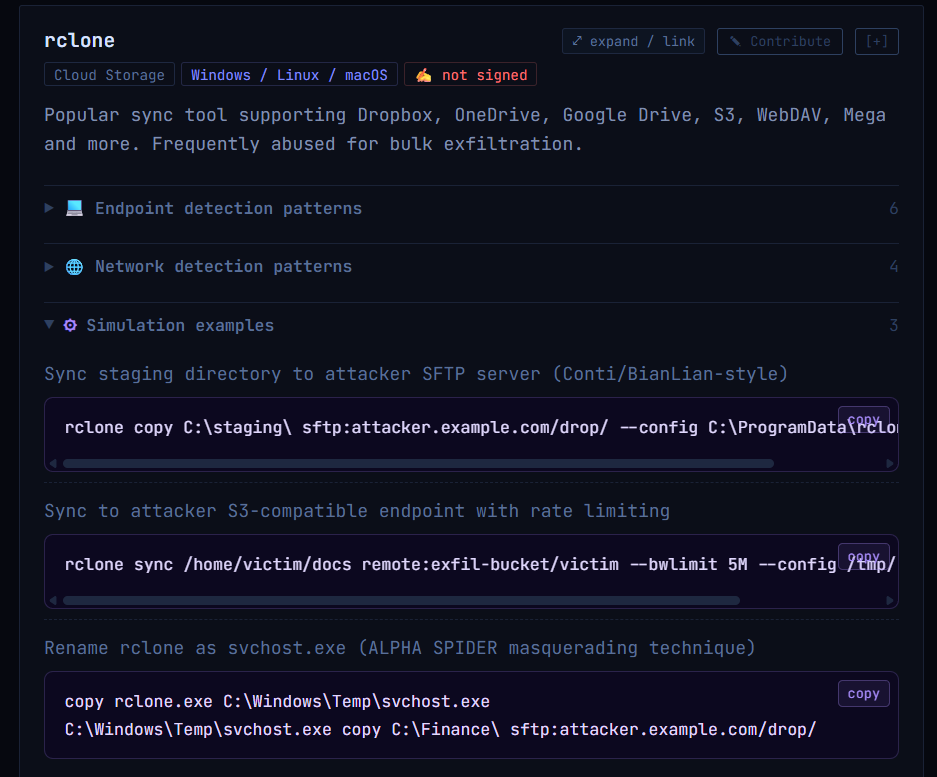Image resolution: width=937 pixels, height=777 pixels.
Task: Expand Endpoint detection patterns using its triangle
Action: (49, 208)
